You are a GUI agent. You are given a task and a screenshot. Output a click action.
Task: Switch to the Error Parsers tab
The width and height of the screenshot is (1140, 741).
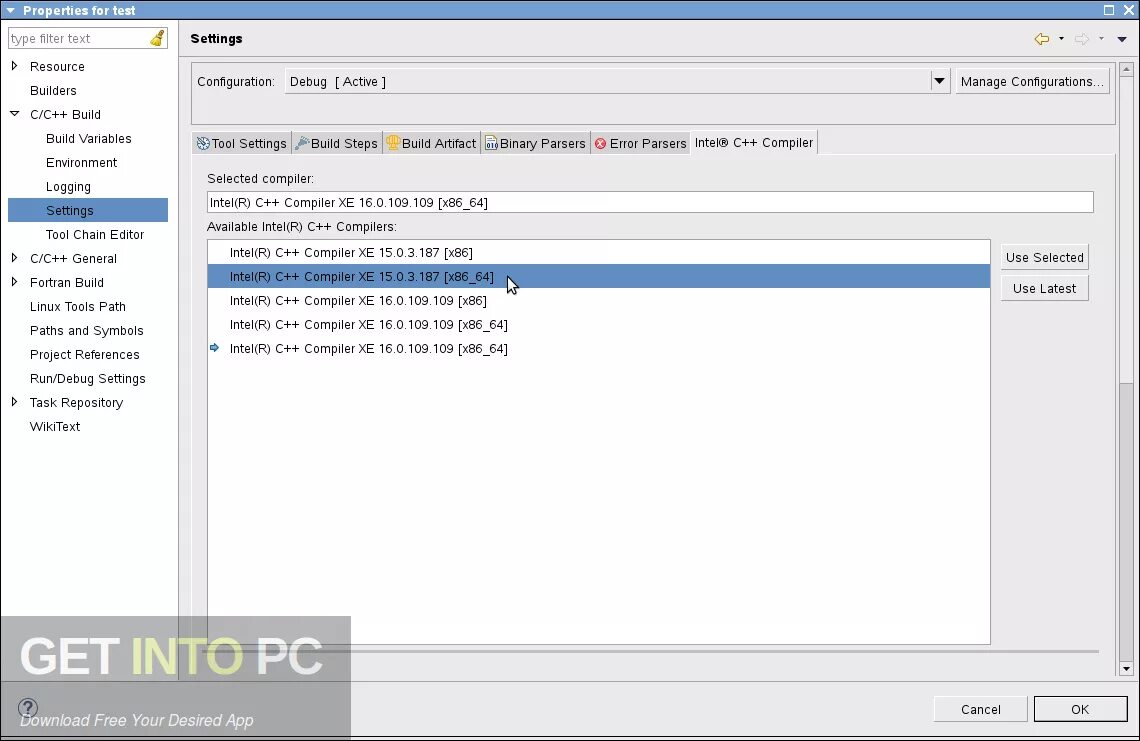tap(641, 143)
